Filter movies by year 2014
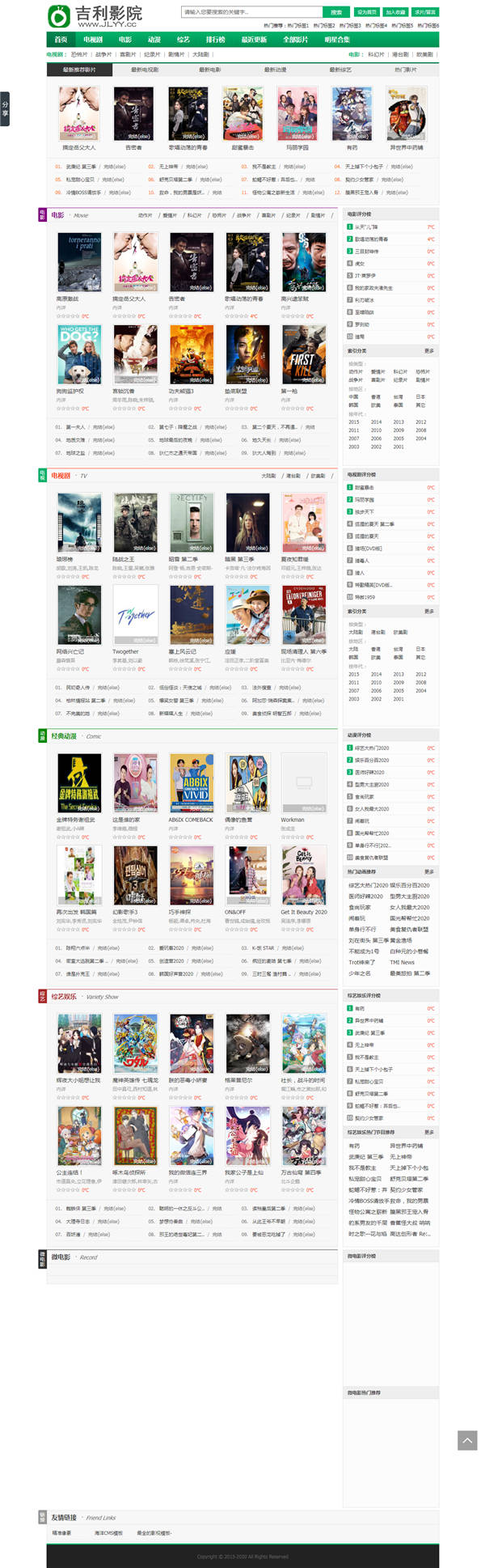The width and height of the screenshot is (485, 1568). pos(376,422)
